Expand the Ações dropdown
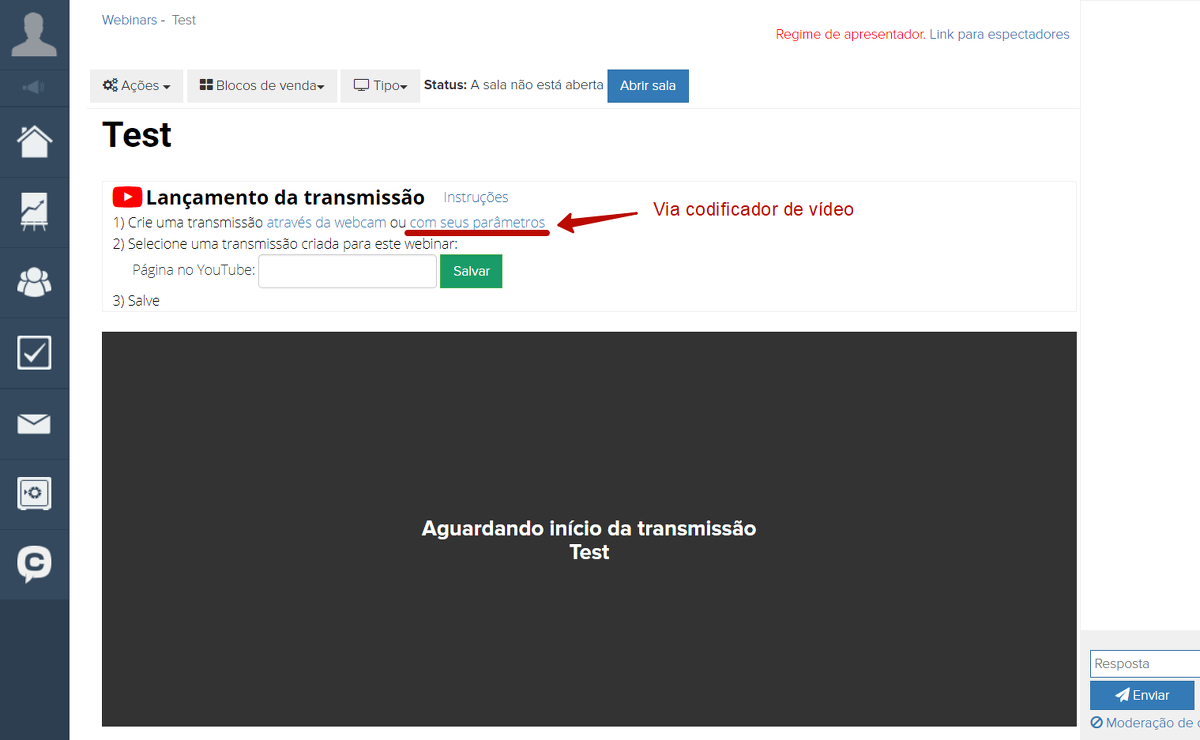 (136, 86)
